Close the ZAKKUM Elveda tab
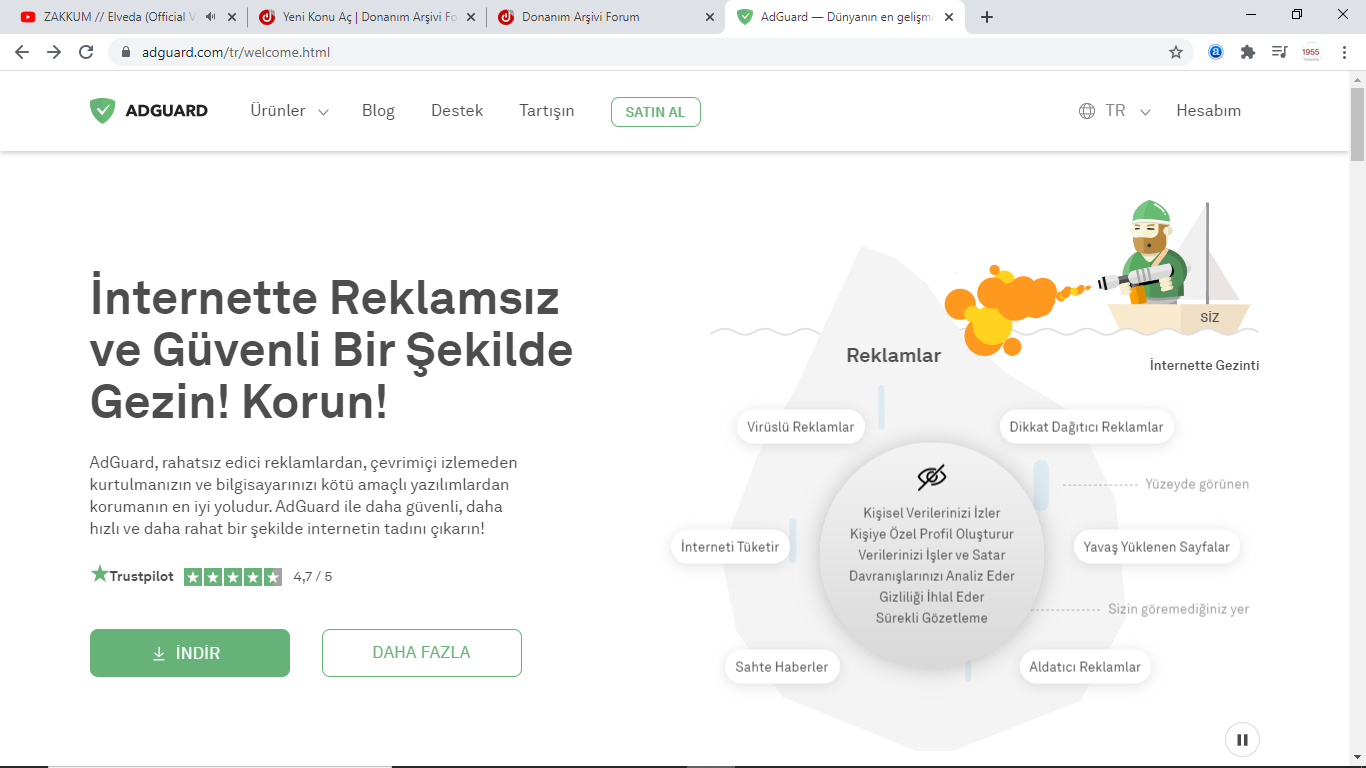The width and height of the screenshot is (1366, 768). [x=232, y=17]
